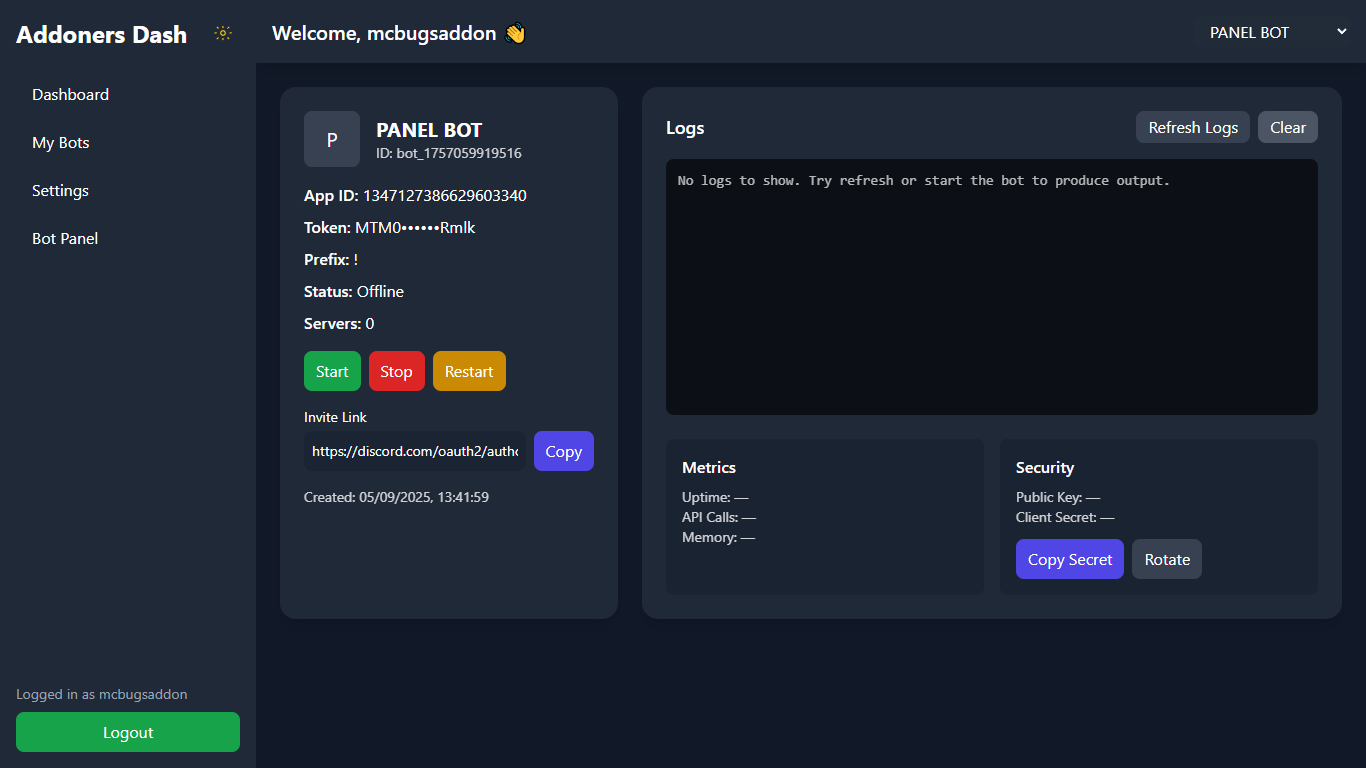Refresh the bot logs

(x=1192, y=127)
